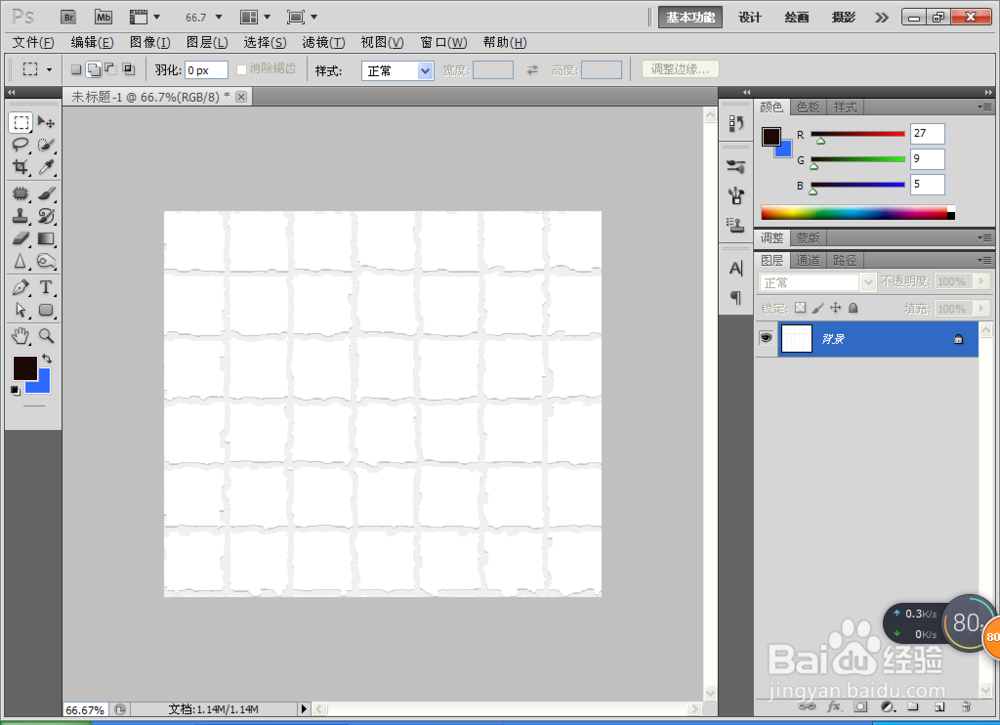This screenshot has height=725, width=1000.
Task: Select the Crop tool
Action: click(x=21, y=167)
